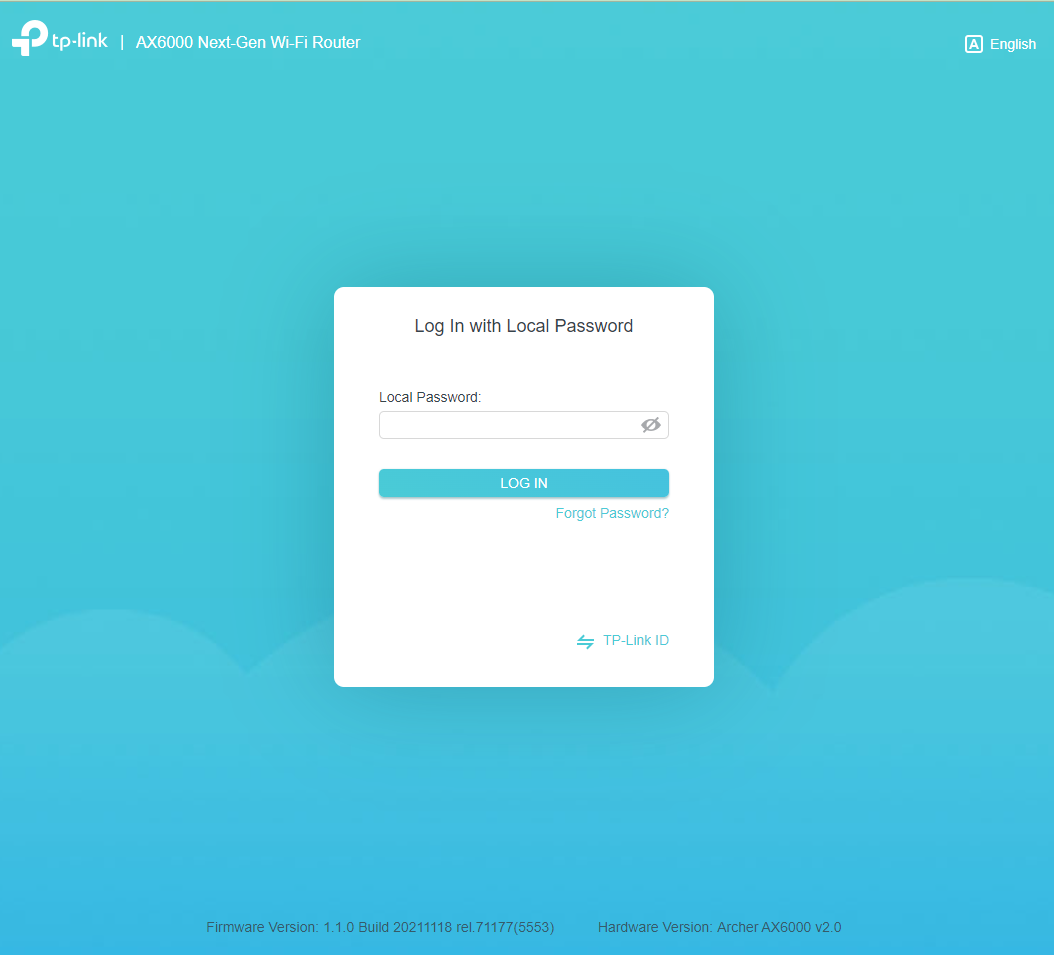Click the Firmware Version text in footer

pos(380,927)
